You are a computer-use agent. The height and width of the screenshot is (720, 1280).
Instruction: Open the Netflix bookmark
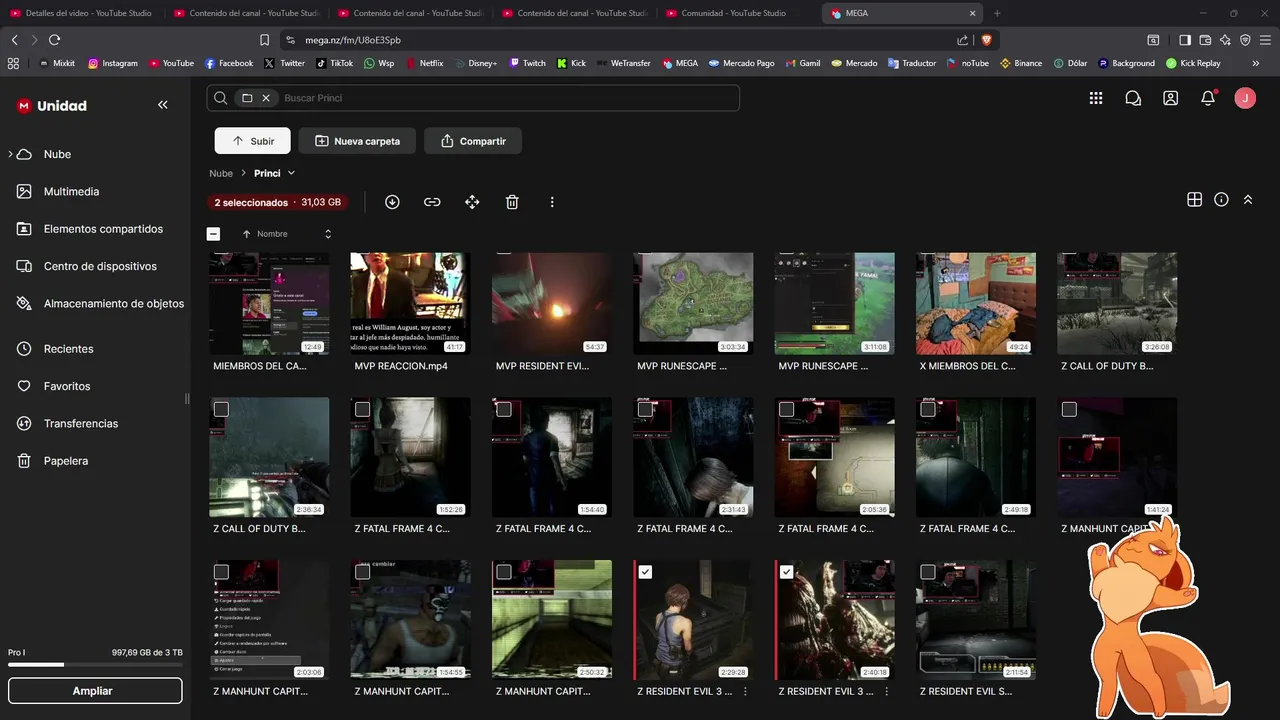[424, 63]
